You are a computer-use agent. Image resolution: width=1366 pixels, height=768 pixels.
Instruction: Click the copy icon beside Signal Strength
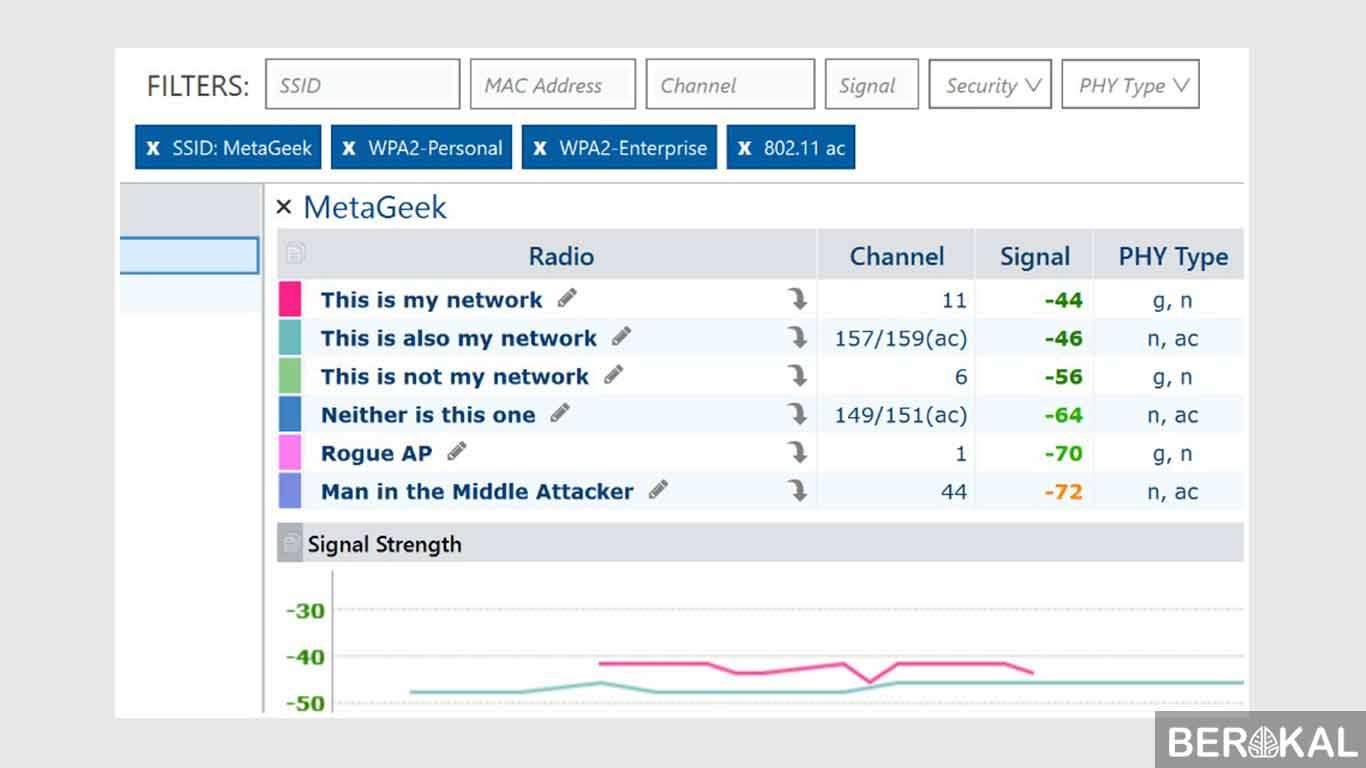(x=290, y=543)
